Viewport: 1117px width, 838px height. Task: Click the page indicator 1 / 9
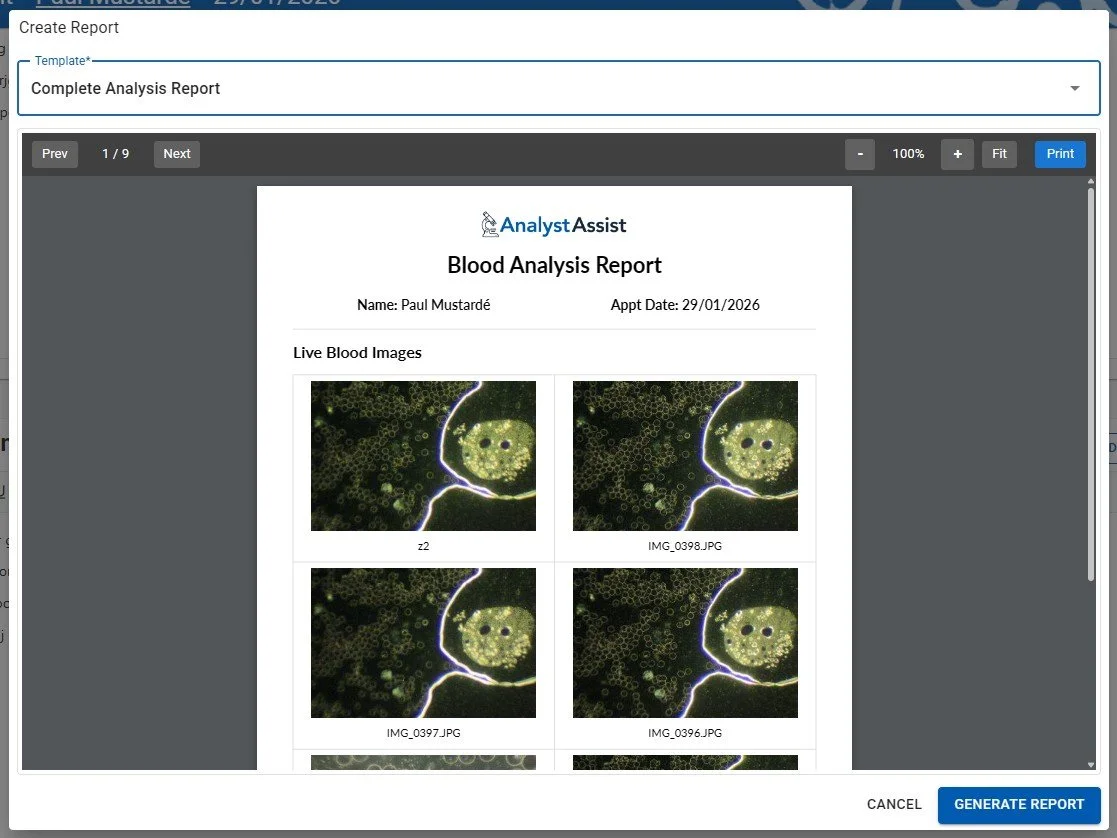pyautogui.click(x=115, y=154)
